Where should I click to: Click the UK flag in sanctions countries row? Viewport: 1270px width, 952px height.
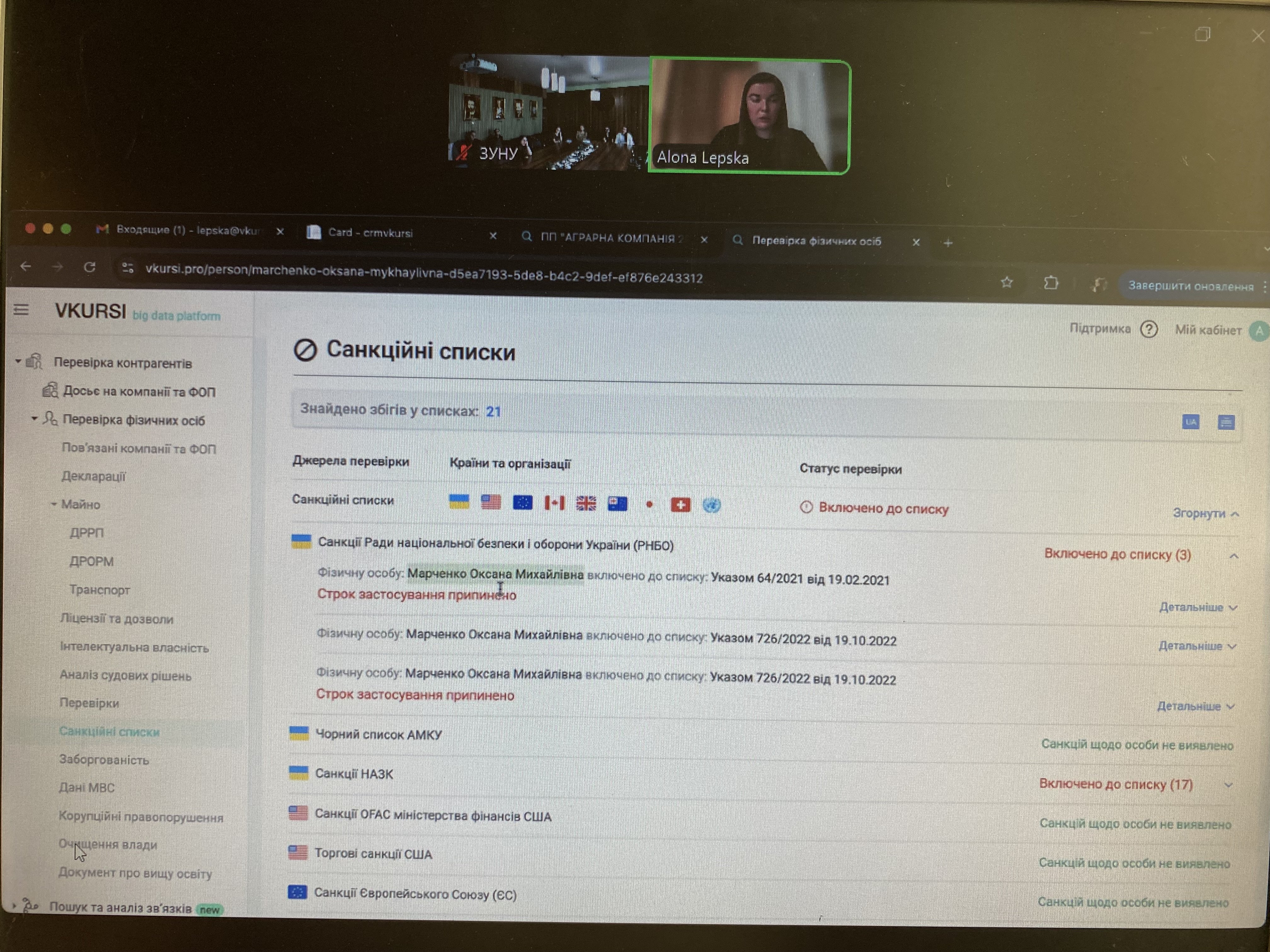(586, 504)
